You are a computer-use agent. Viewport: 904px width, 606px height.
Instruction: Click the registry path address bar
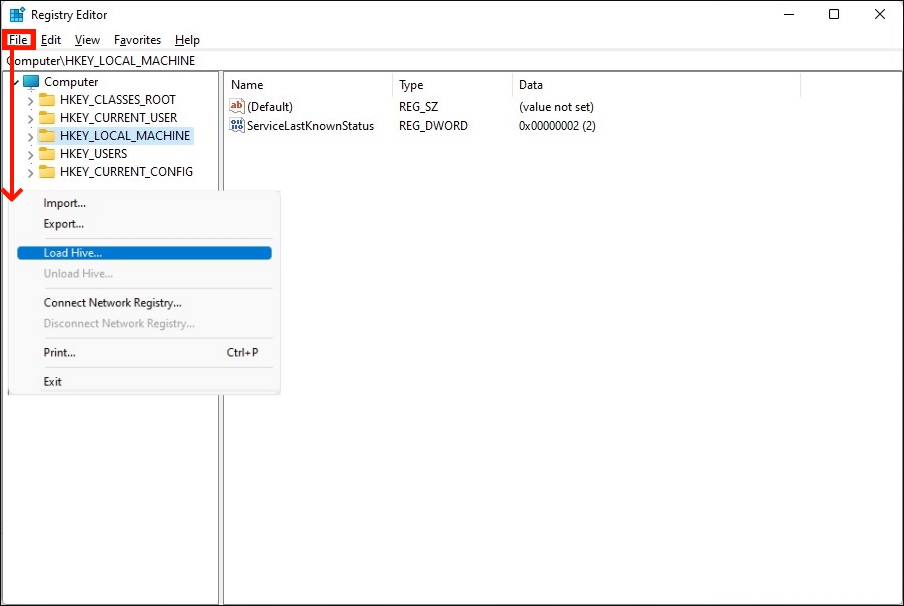point(450,61)
